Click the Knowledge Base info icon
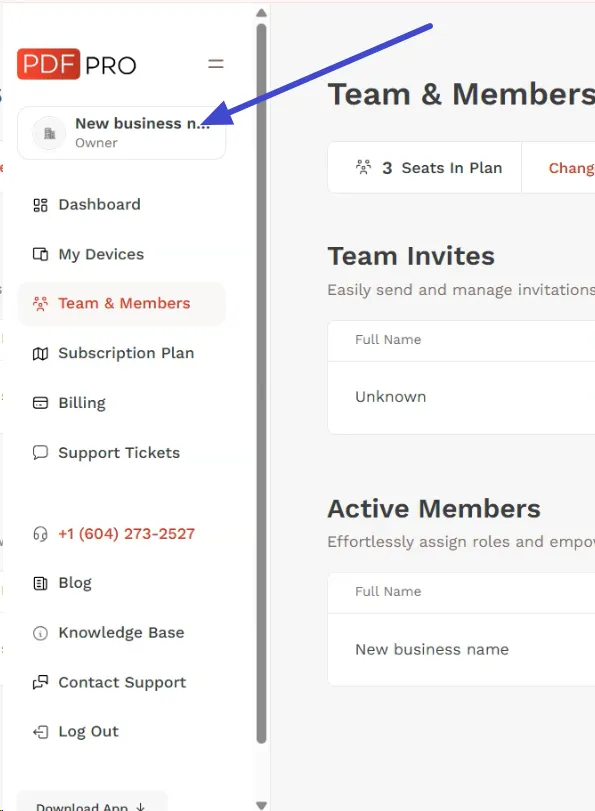 [40, 633]
